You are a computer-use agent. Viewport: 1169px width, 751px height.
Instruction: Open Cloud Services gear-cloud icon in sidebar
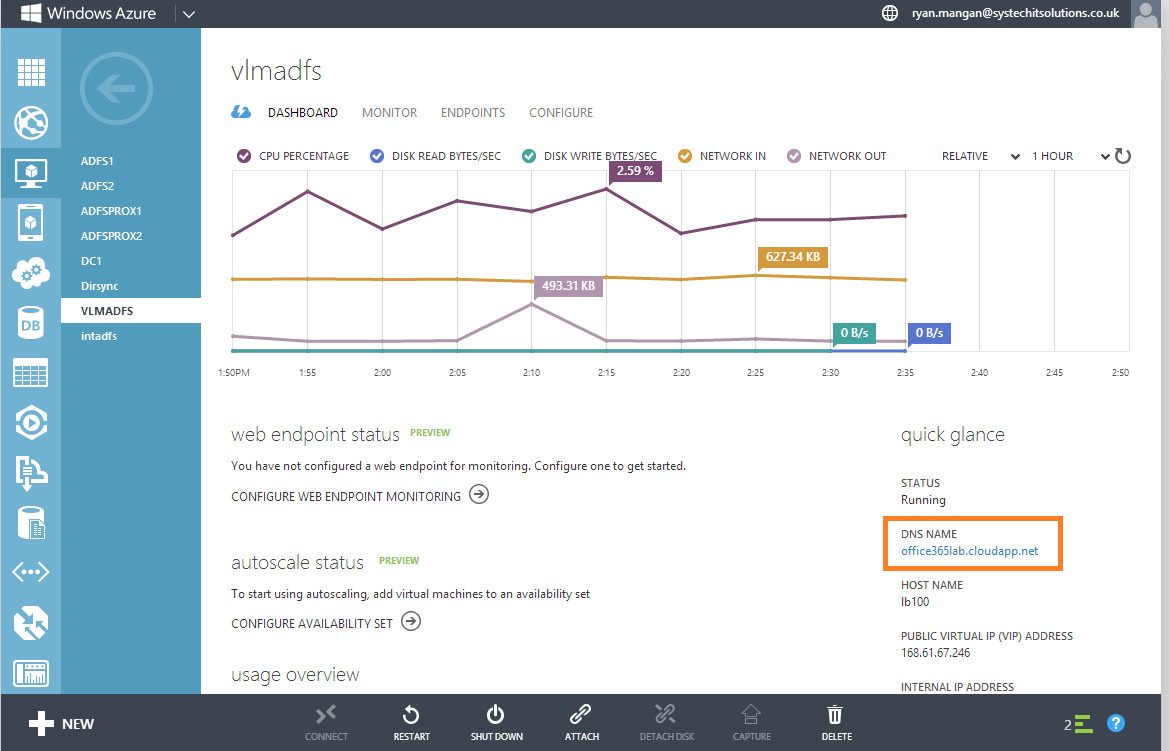(x=31, y=273)
